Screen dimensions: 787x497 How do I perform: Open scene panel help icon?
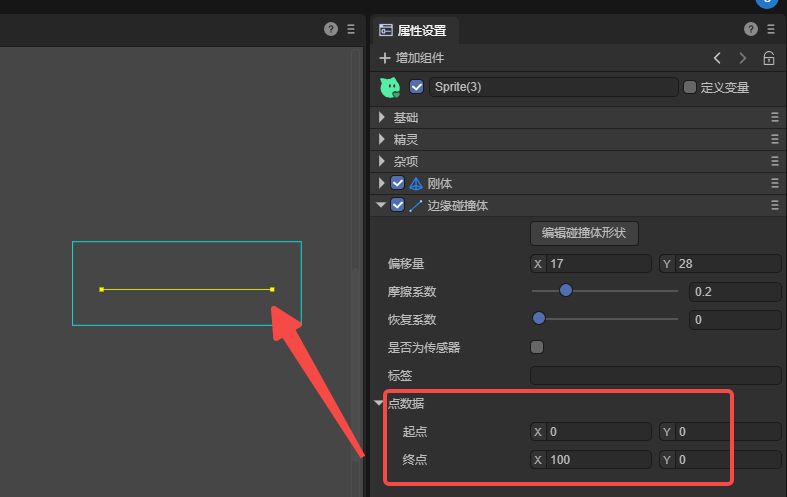331,30
